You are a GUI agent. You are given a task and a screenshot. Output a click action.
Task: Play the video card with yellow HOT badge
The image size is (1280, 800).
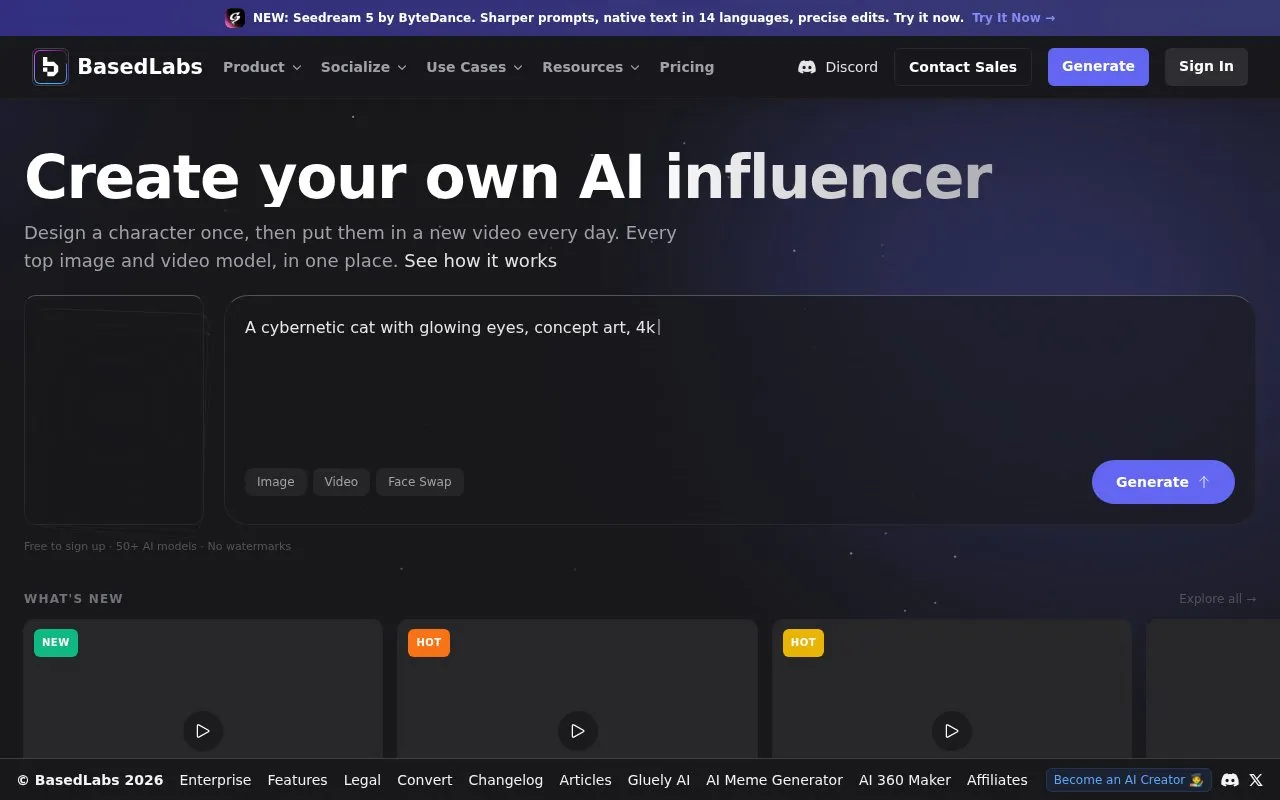(952, 731)
